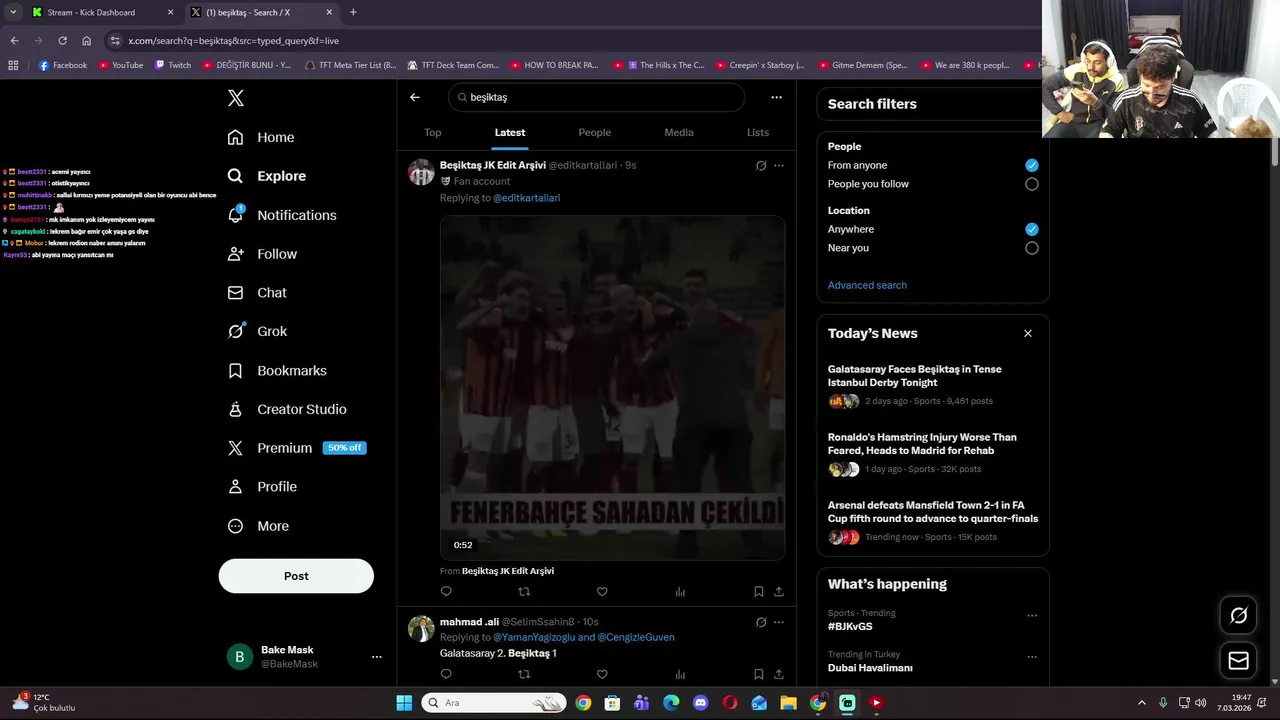Ask Grok about the mahmad .ali reply
This screenshot has width=1280, height=720.
click(x=761, y=622)
